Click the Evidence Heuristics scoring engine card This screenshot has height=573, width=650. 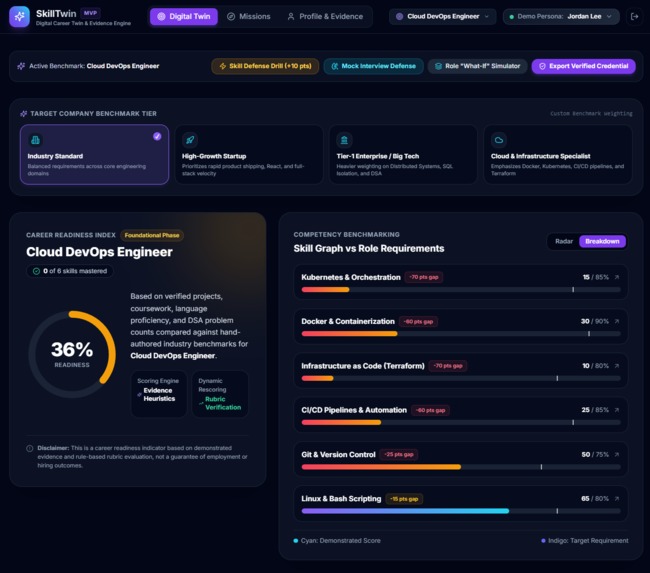(159, 393)
